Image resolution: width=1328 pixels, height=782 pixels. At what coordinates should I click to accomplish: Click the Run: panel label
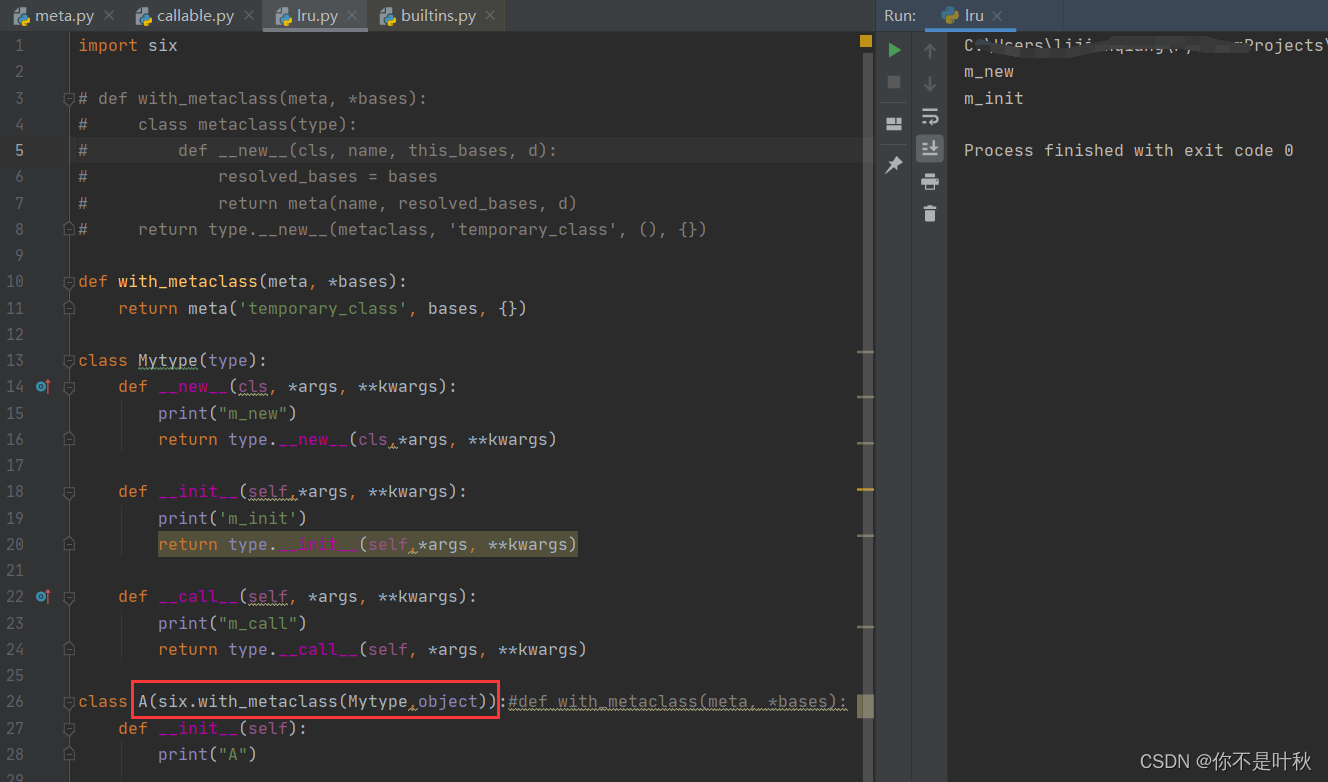pos(900,16)
